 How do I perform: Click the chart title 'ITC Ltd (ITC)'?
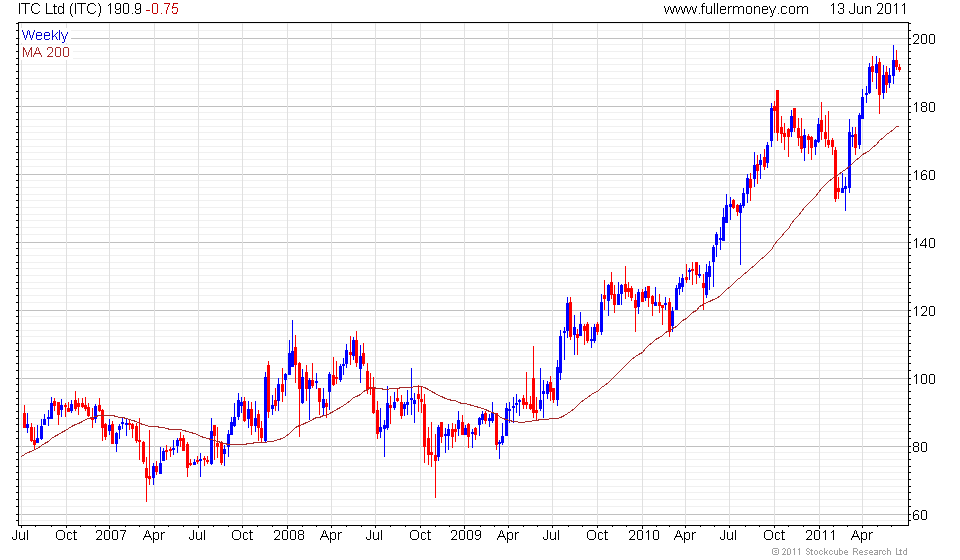(60, 9)
